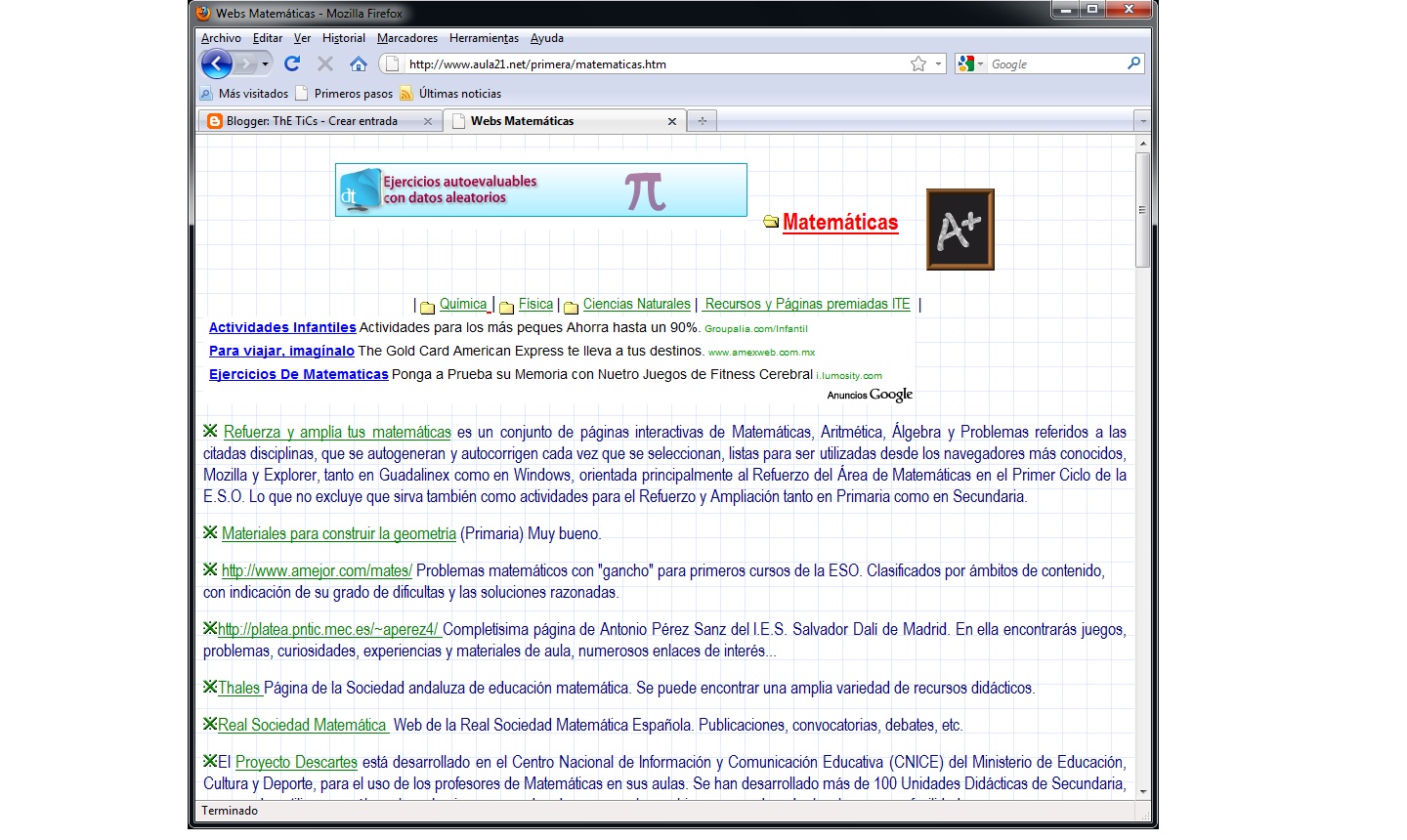Open the Ver menu
This screenshot has width=1407, height=840.
coord(302,38)
